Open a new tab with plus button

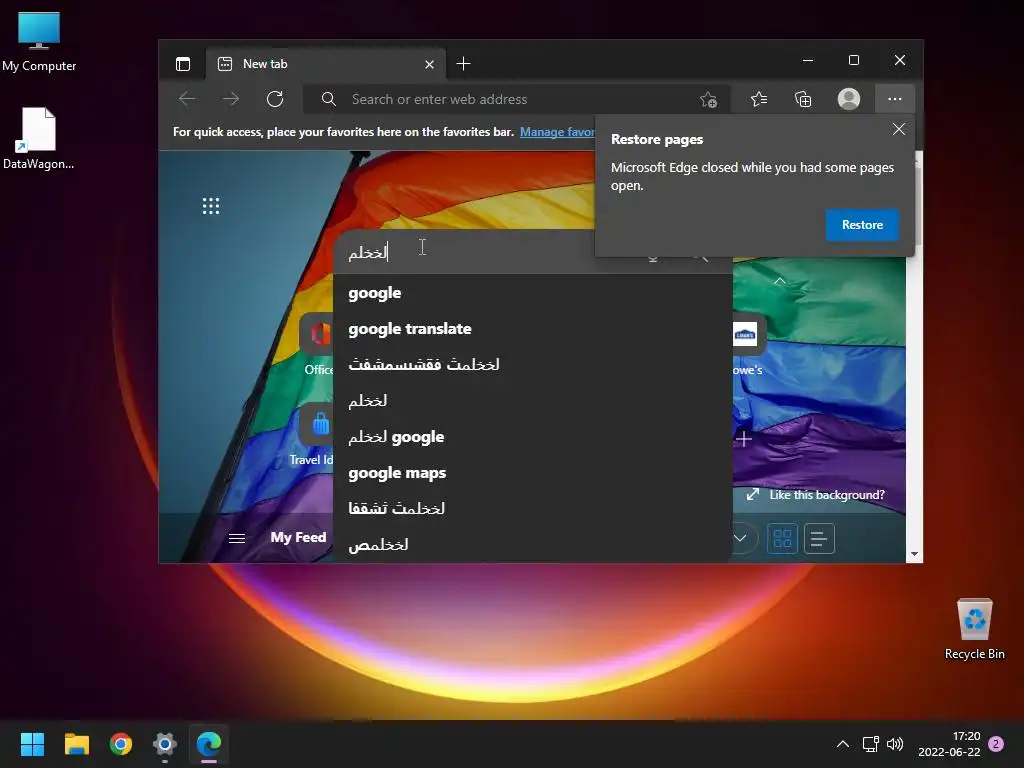[464, 64]
